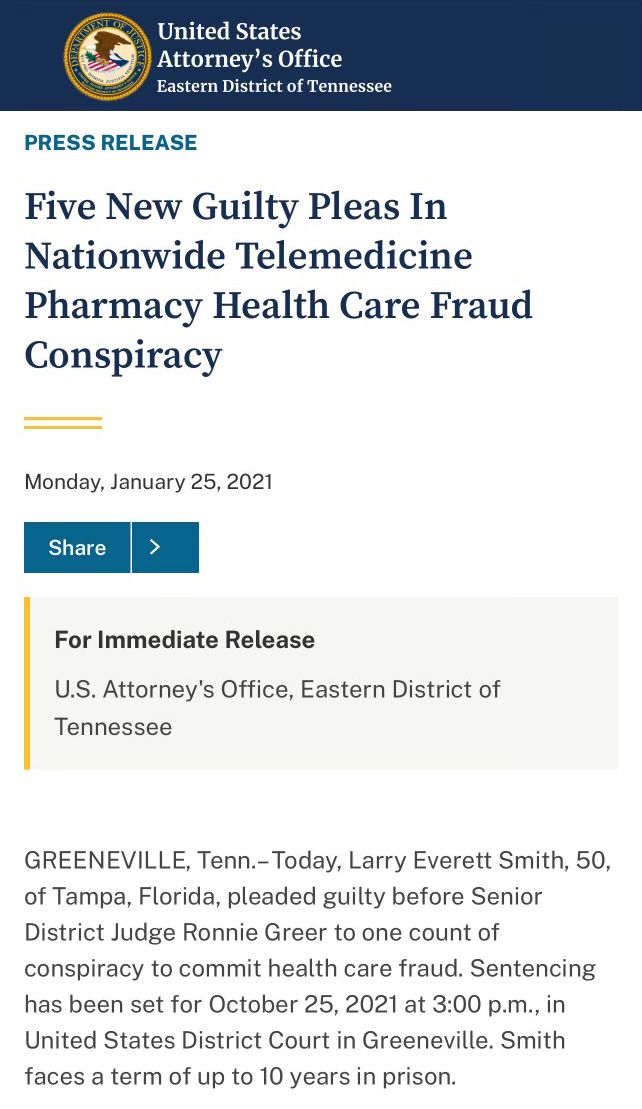Expand share options with the chevron arrow

point(165,547)
